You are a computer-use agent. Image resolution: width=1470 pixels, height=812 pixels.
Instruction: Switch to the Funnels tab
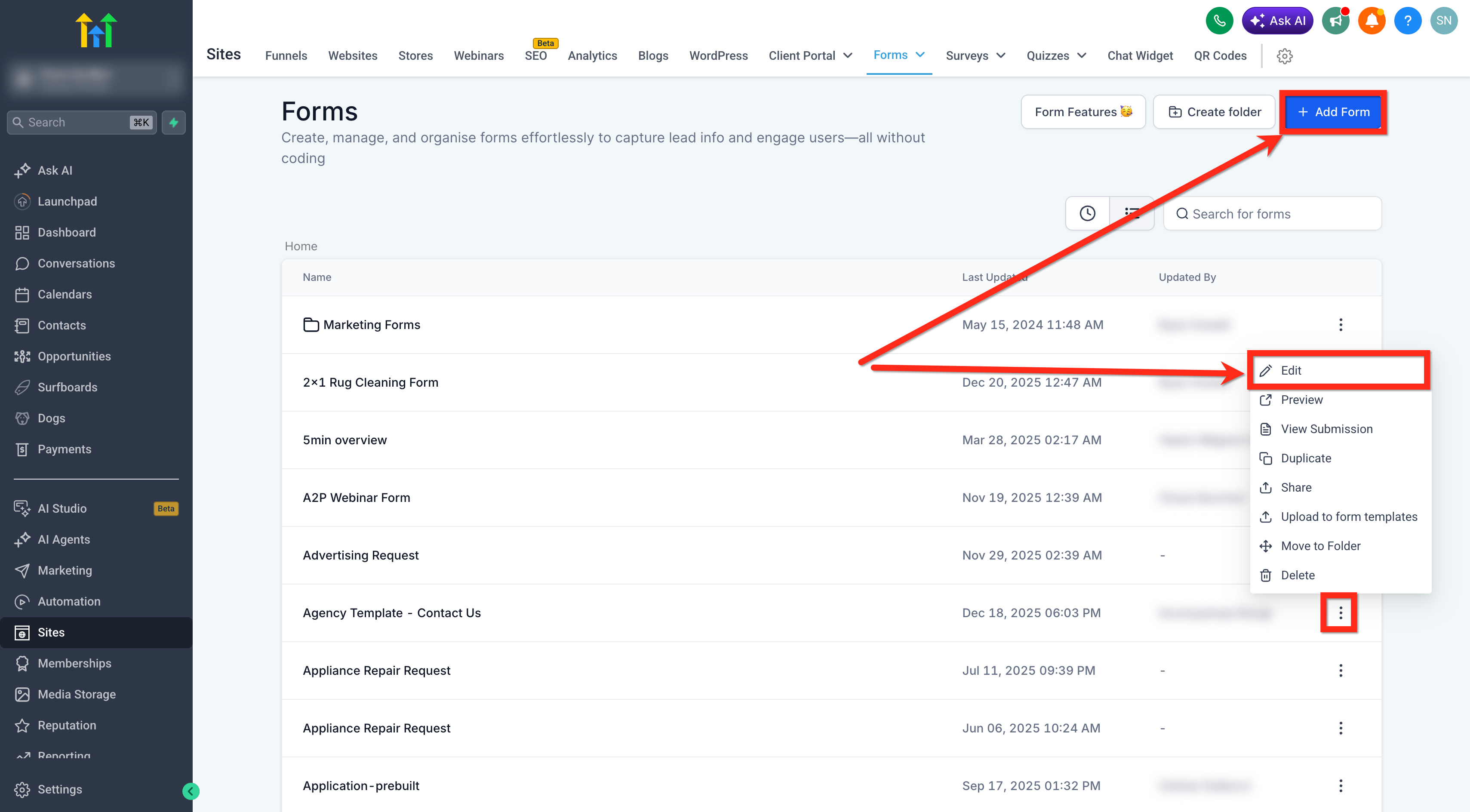[286, 56]
